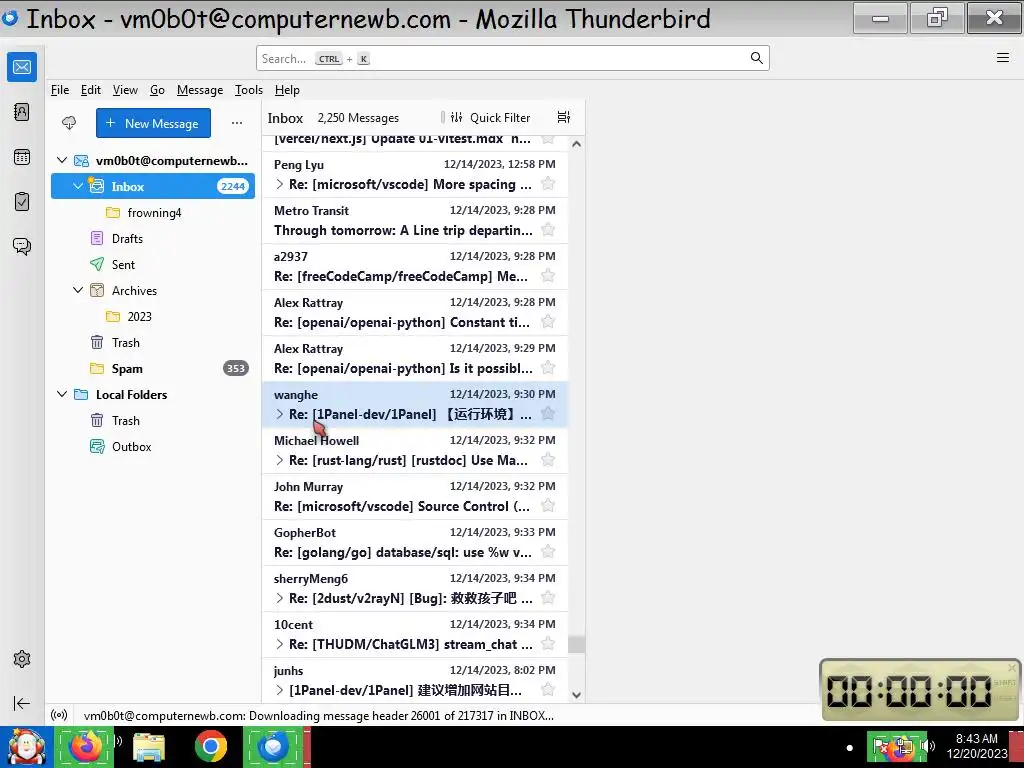Open the Drafts folder
Screen dimensions: 1024x768
pos(153,238)
